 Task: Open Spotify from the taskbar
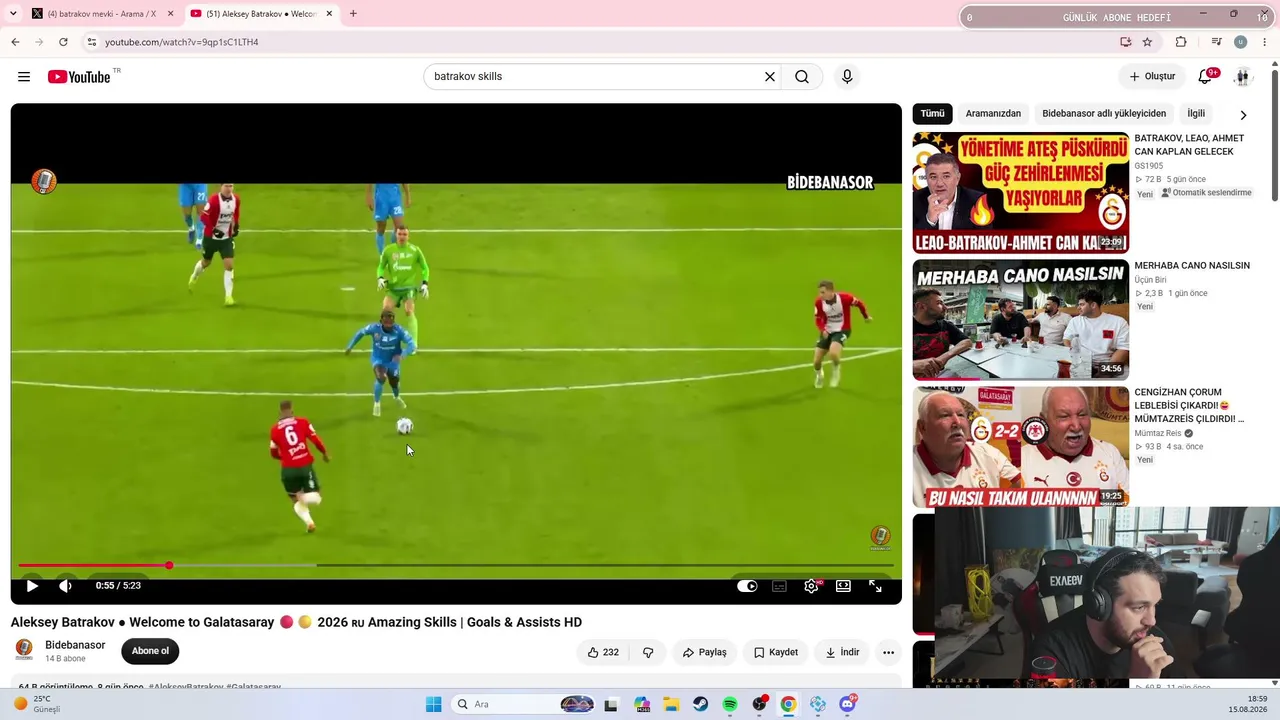[730, 704]
